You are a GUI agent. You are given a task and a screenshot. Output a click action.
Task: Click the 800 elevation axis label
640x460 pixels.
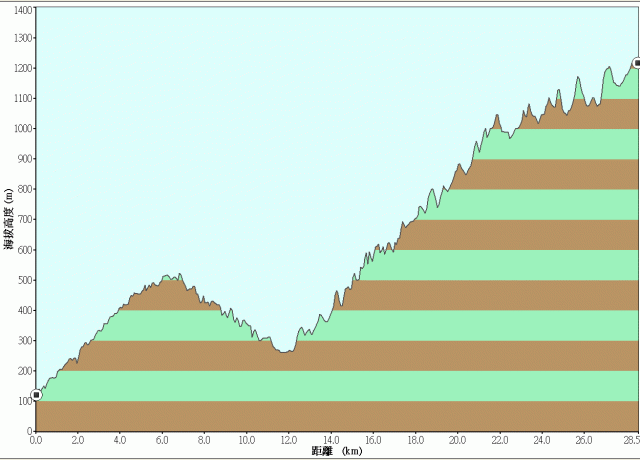[25, 189]
